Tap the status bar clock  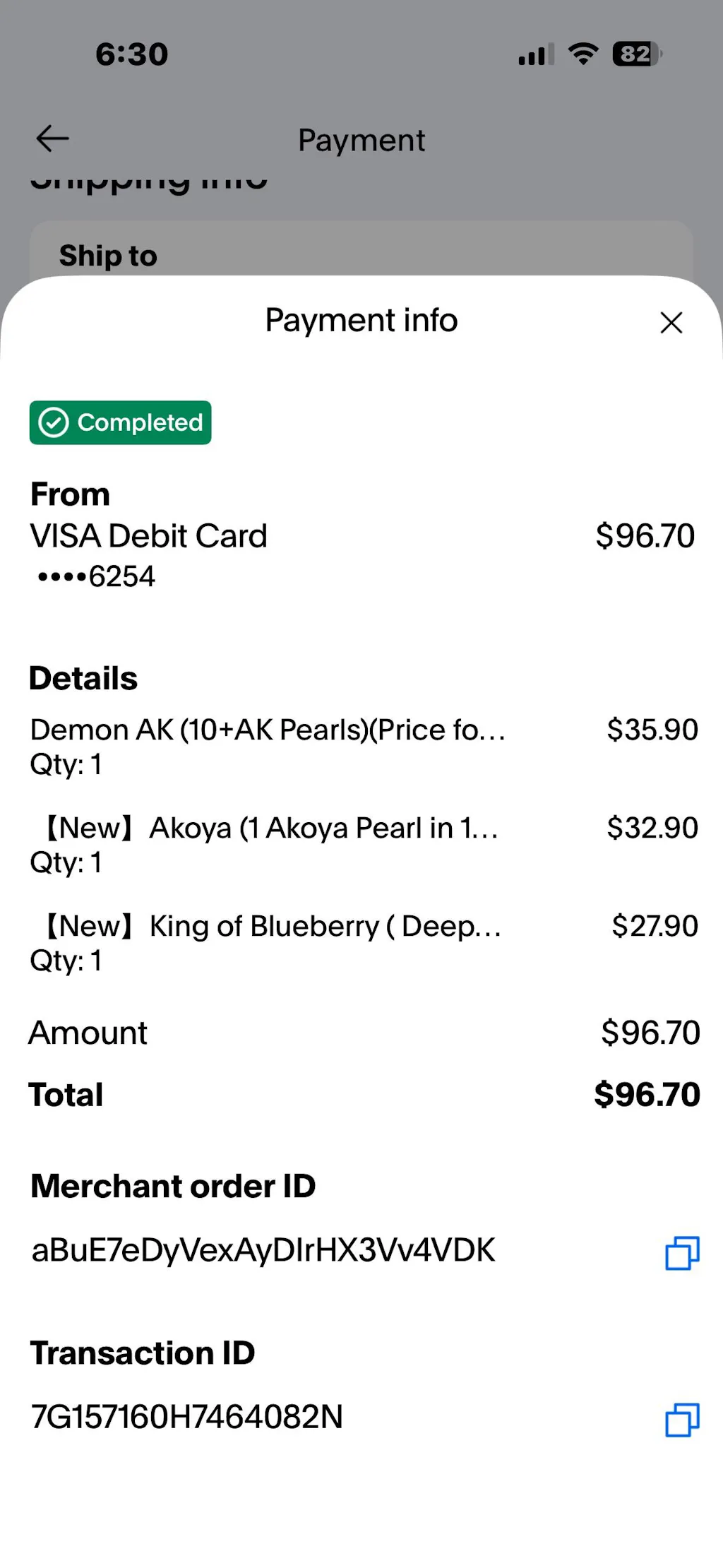(x=132, y=54)
